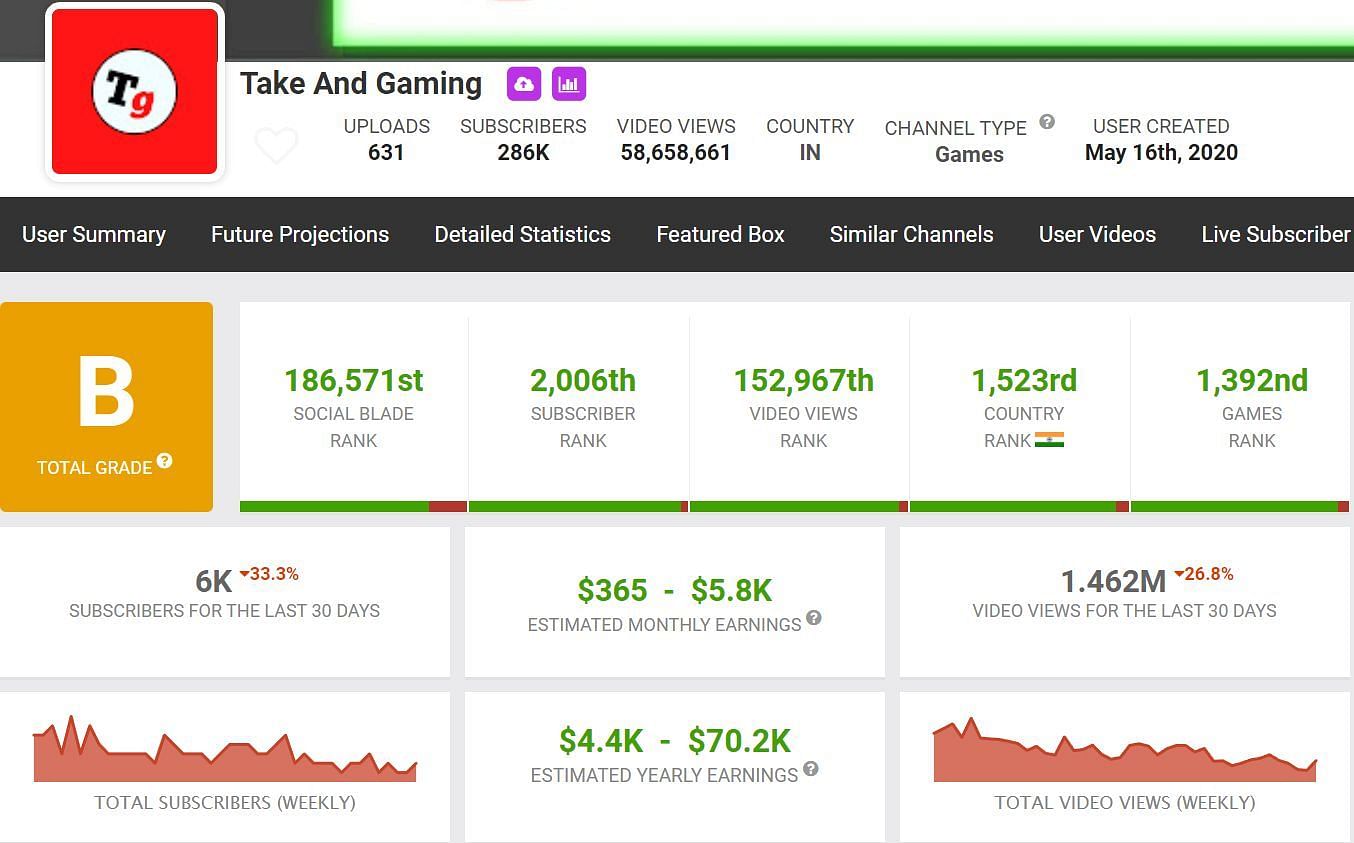Select the Featured Box tab

pyautogui.click(x=720, y=235)
